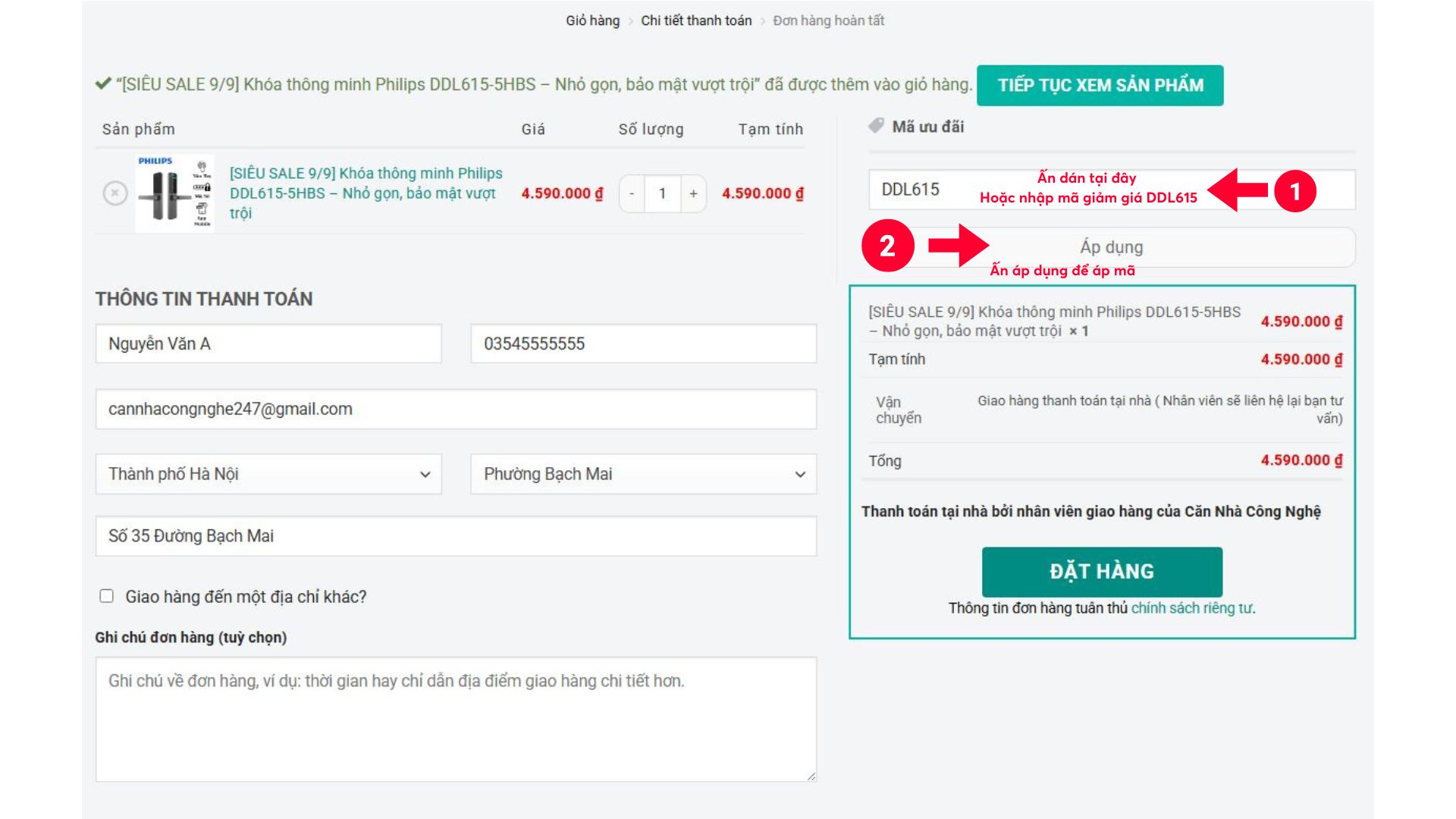Click the phone number field 03545555555
This screenshot has width=1456, height=819.
tap(644, 344)
